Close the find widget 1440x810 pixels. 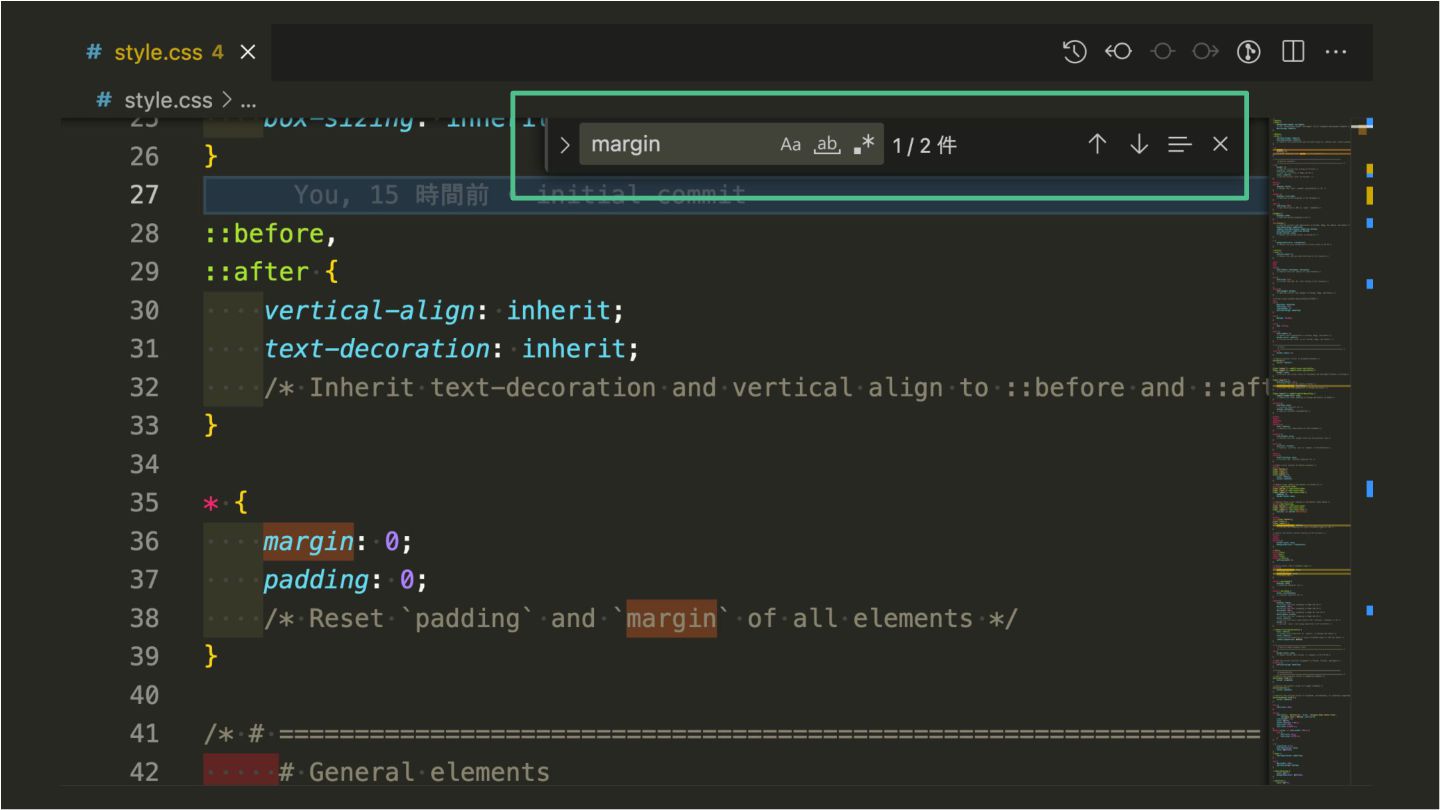coord(1220,145)
